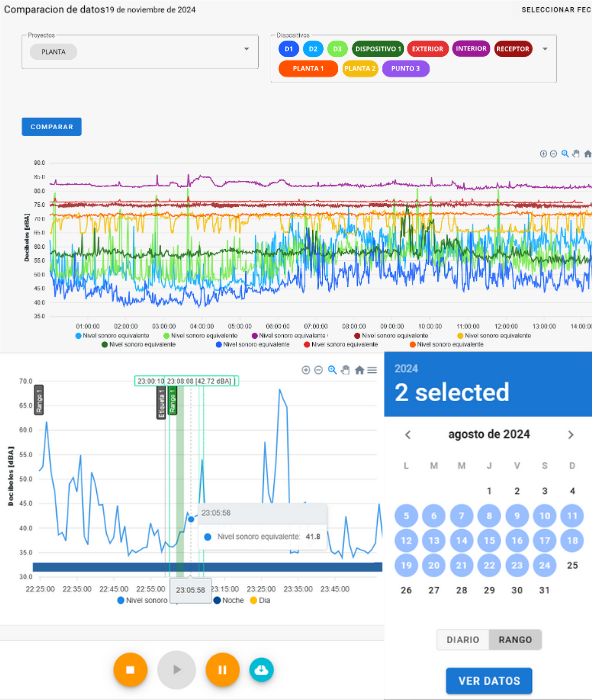Select day 28 in August calendar
This screenshot has width=592, height=700.
point(462,590)
